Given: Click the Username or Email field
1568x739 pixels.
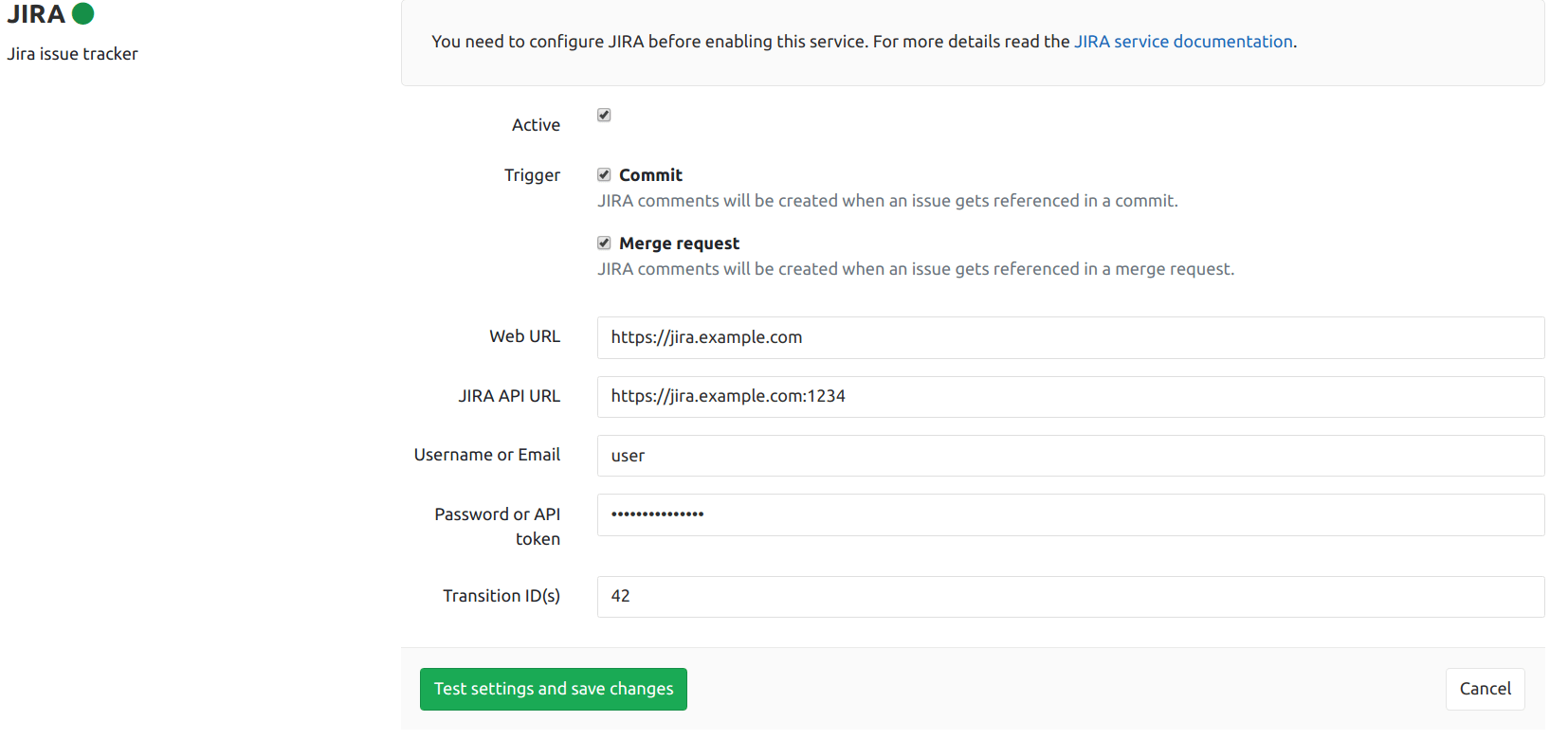Looking at the screenshot, I should [x=1069, y=456].
